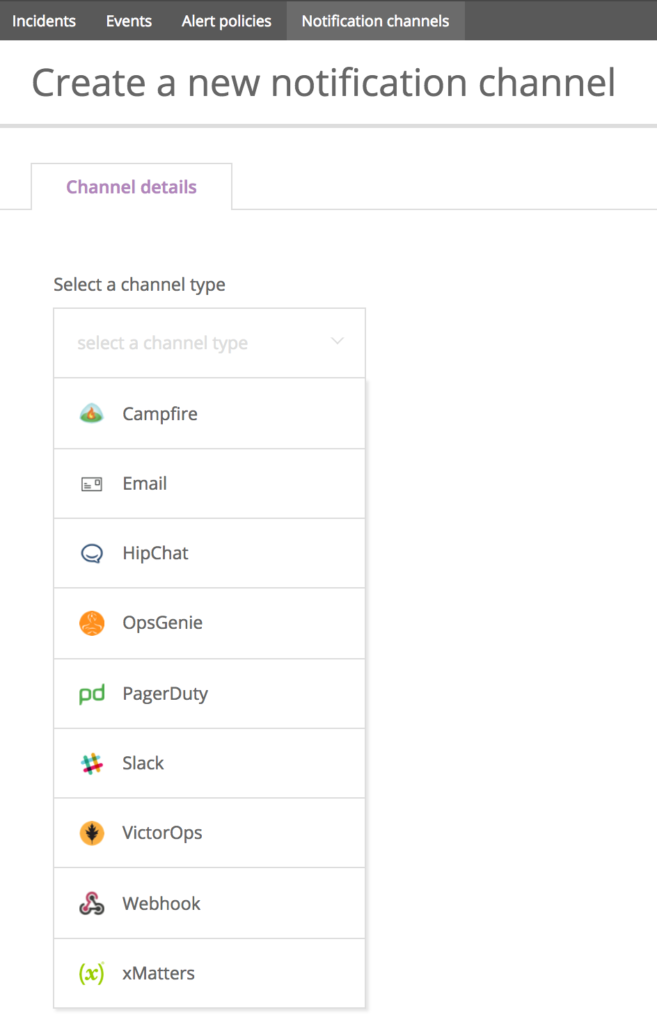This screenshot has height=1024, width=657.
Task: Go to the Events tab
Action: tap(129, 21)
